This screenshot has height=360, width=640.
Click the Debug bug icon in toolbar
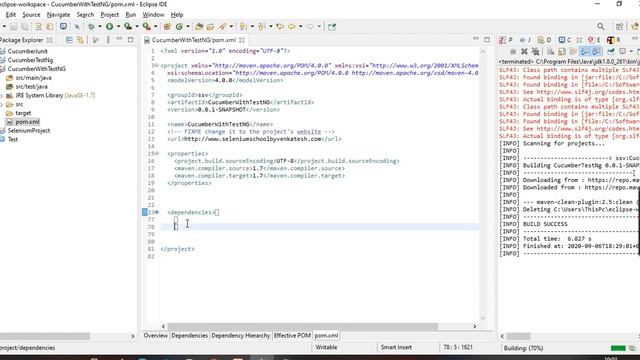91,27
